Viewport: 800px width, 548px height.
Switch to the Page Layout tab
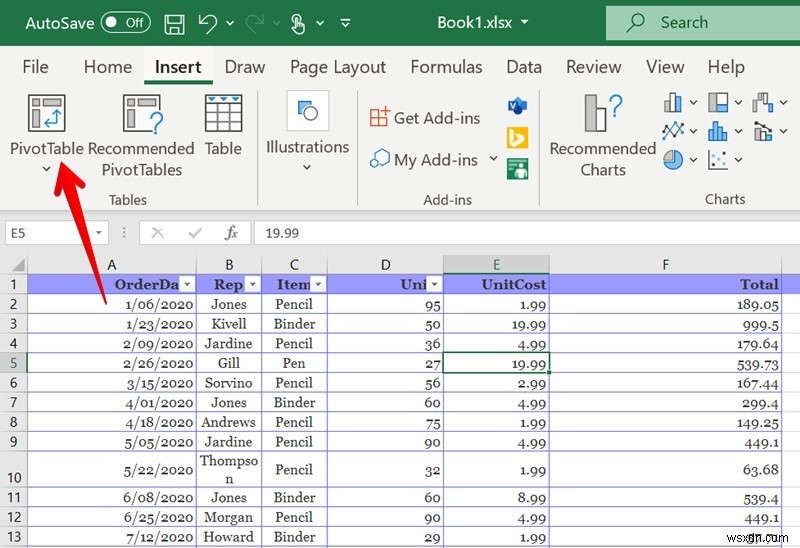tap(338, 67)
